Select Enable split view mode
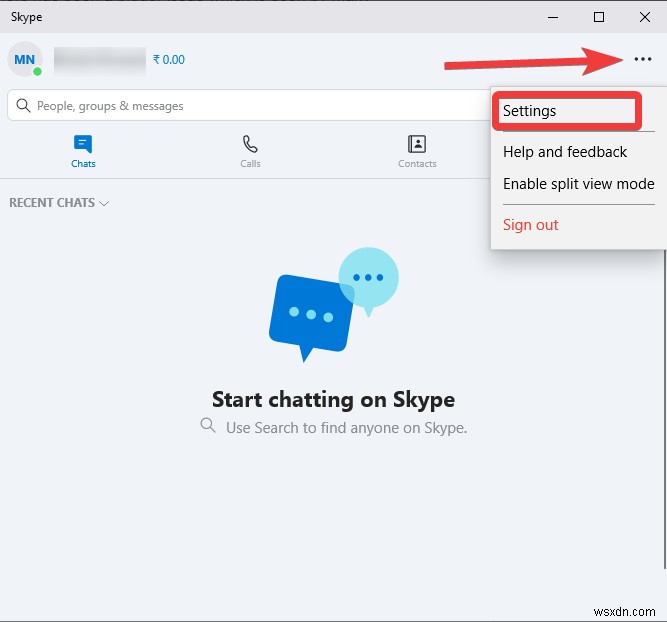Viewport: 667px width, 622px height. point(579,184)
